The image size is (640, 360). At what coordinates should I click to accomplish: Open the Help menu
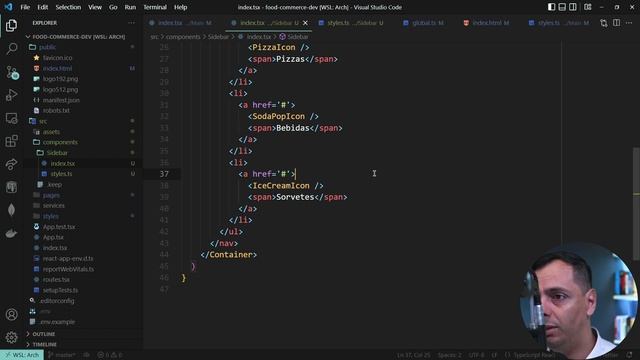(180, 7)
